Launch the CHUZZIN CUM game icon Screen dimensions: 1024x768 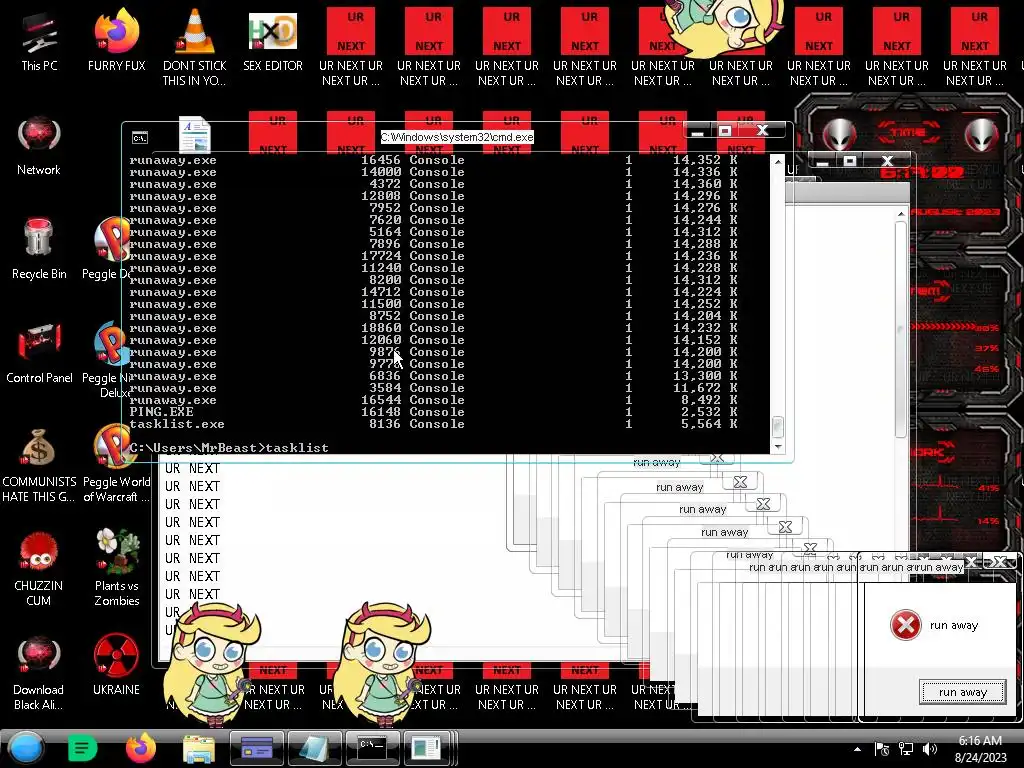[39, 569]
